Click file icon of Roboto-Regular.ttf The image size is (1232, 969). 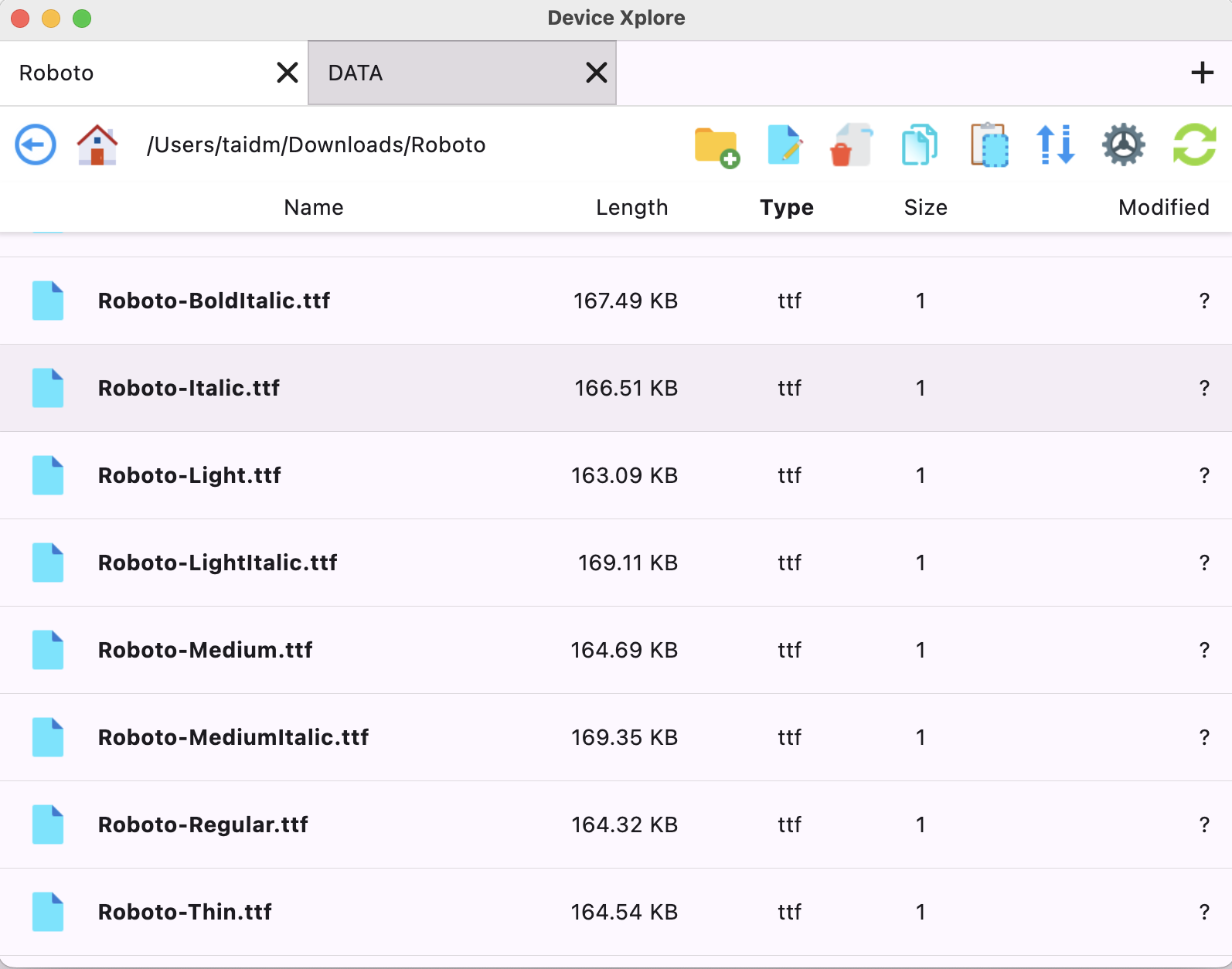[x=47, y=824]
